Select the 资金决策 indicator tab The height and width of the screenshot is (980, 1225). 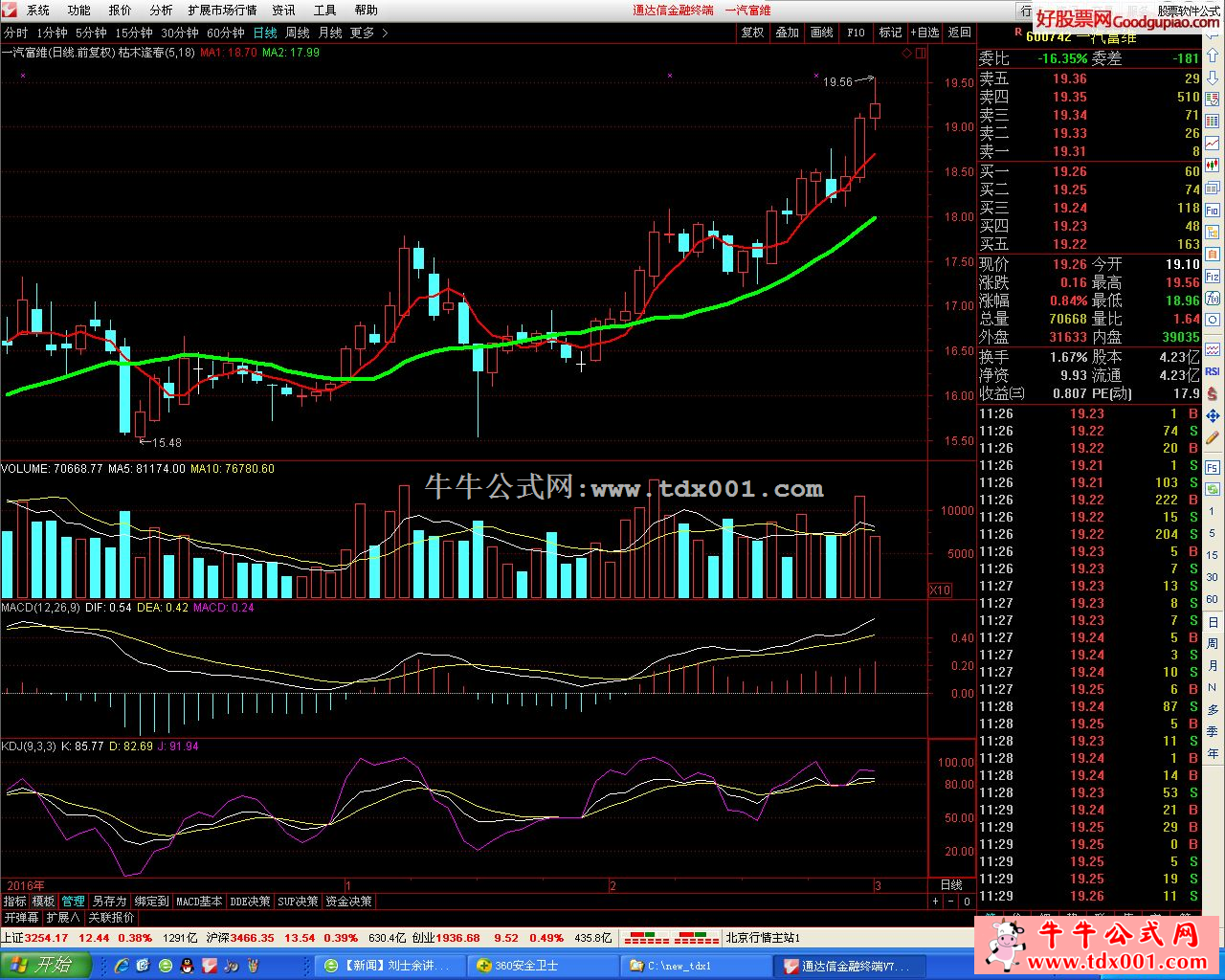[x=348, y=902]
